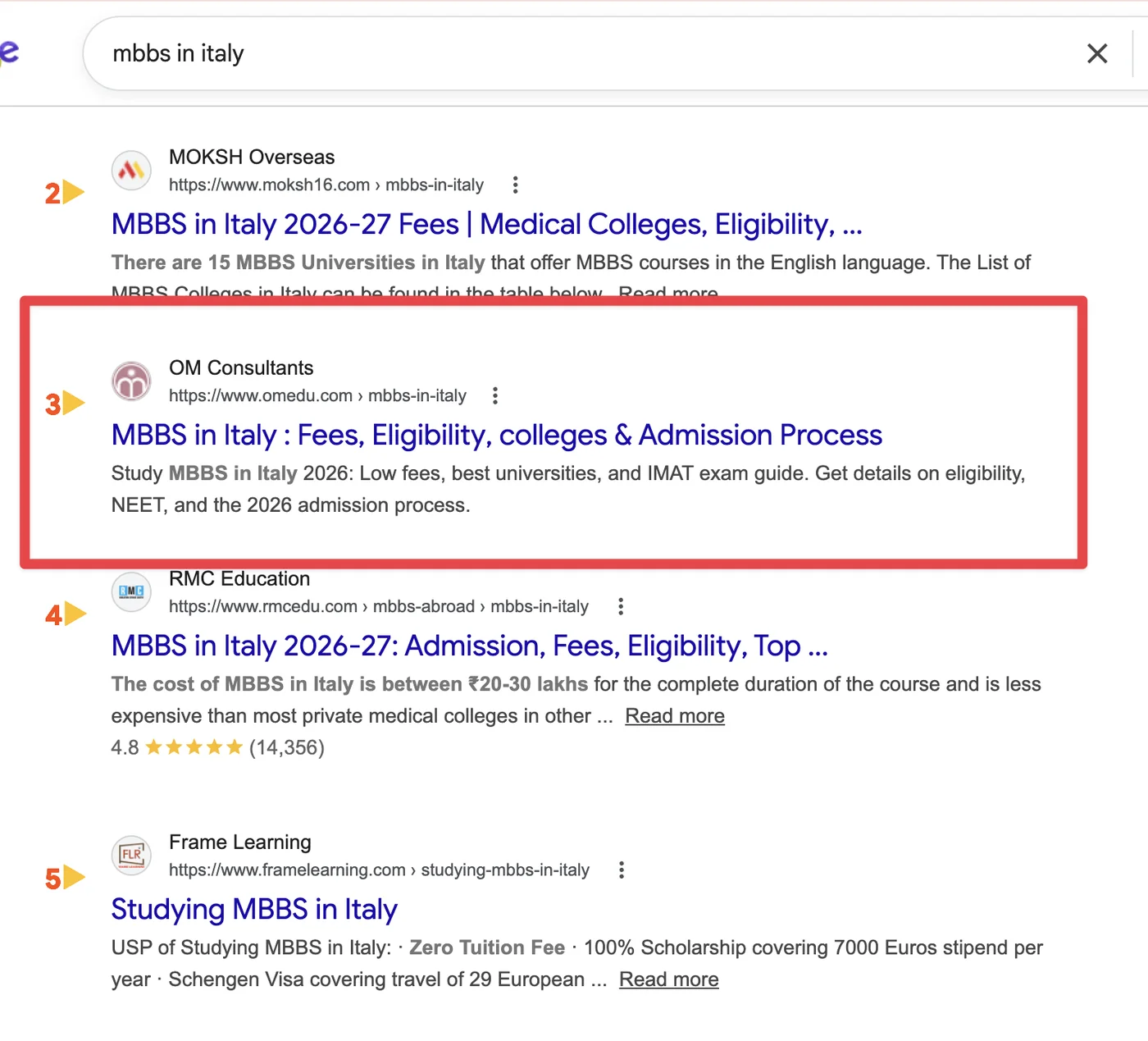Open "MBBS in Italy 2026-27 Fees | Medical Colleges" result
The width and height of the screenshot is (1148, 1041).
pyautogui.click(x=487, y=224)
